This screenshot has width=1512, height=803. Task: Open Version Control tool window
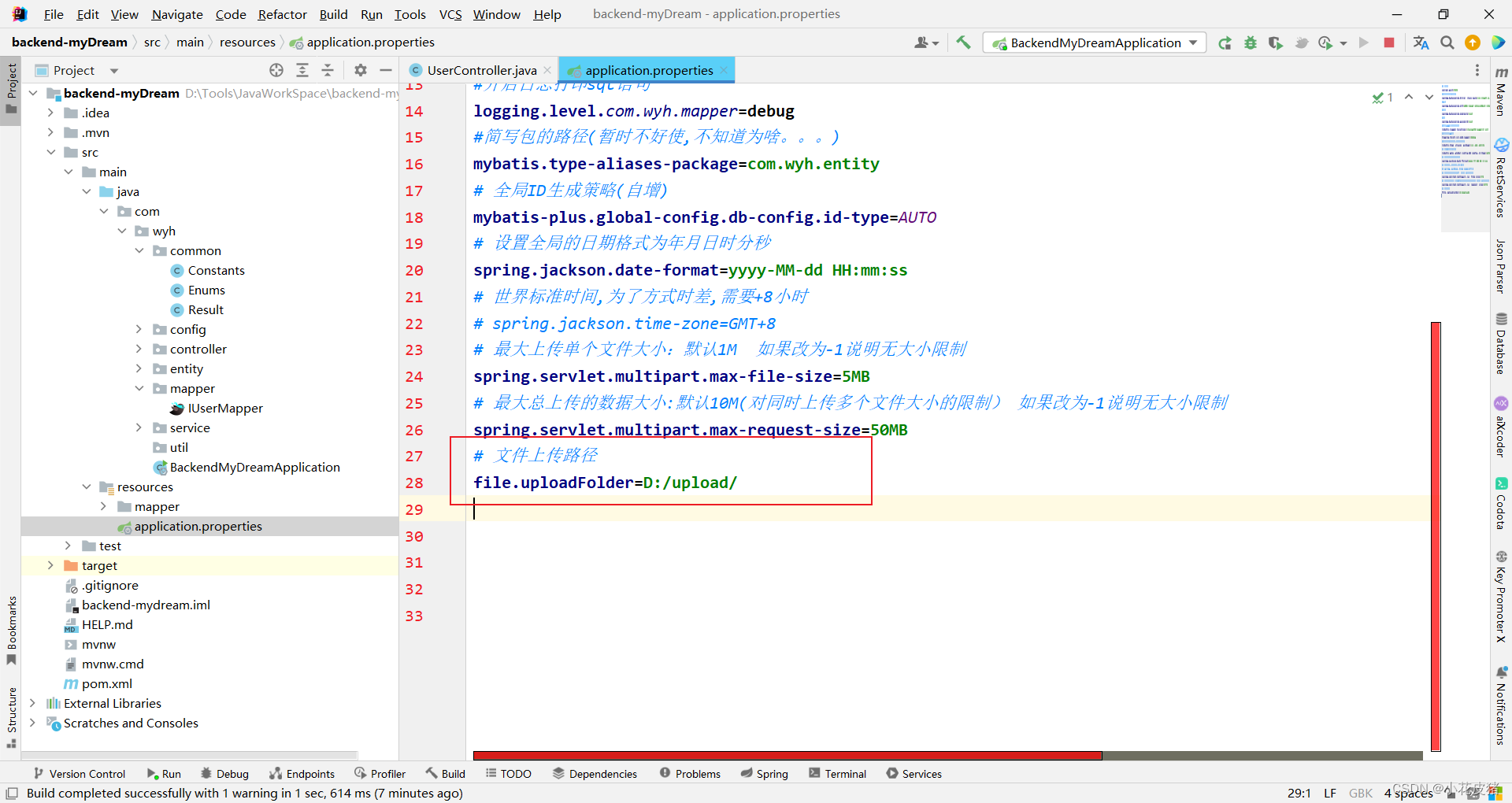(79, 774)
